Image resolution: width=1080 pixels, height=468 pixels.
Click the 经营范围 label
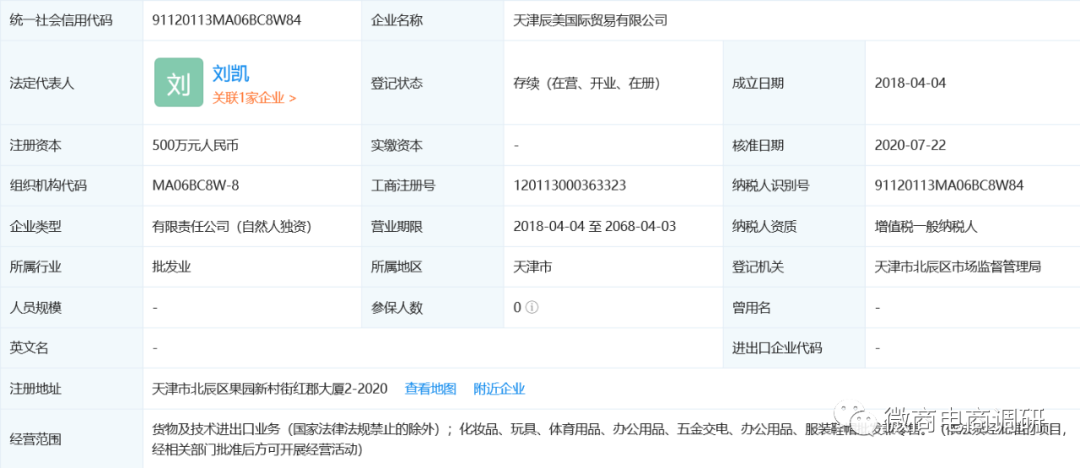click(35, 439)
